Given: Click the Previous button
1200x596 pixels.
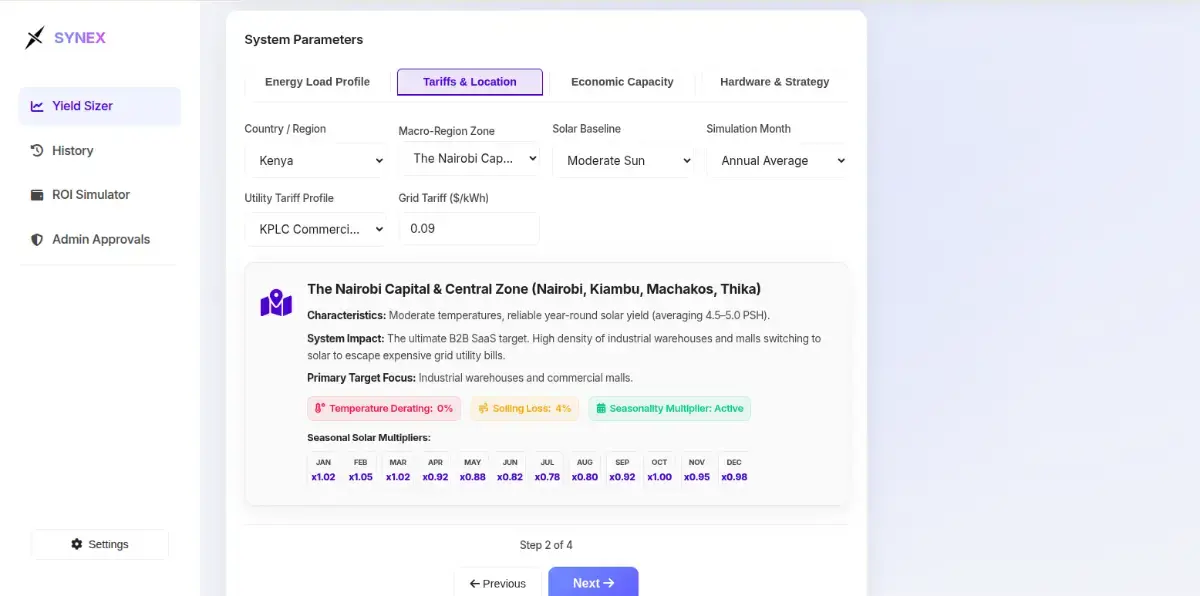Looking at the screenshot, I should coord(498,583).
